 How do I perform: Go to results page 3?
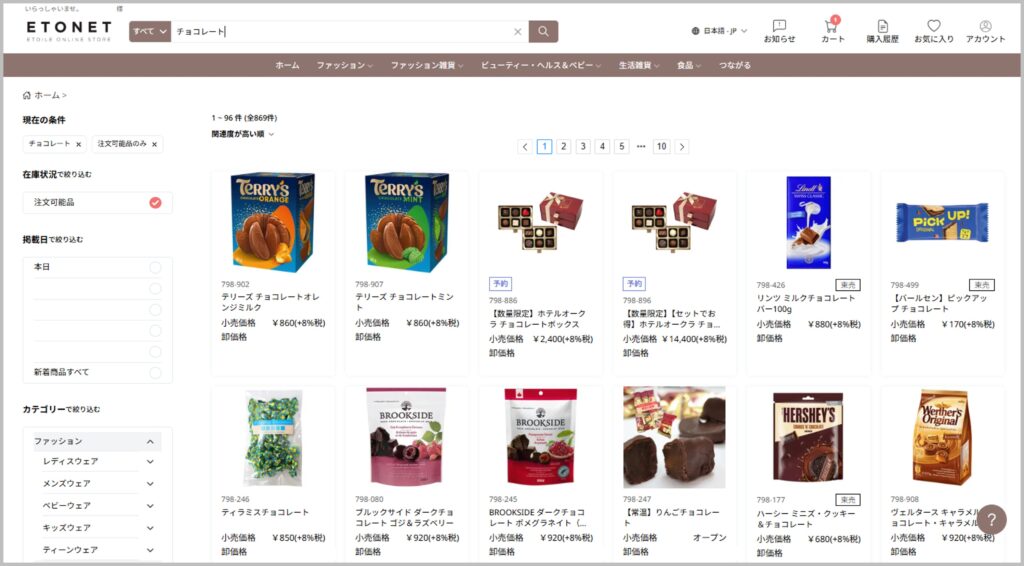tap(583, 146)
